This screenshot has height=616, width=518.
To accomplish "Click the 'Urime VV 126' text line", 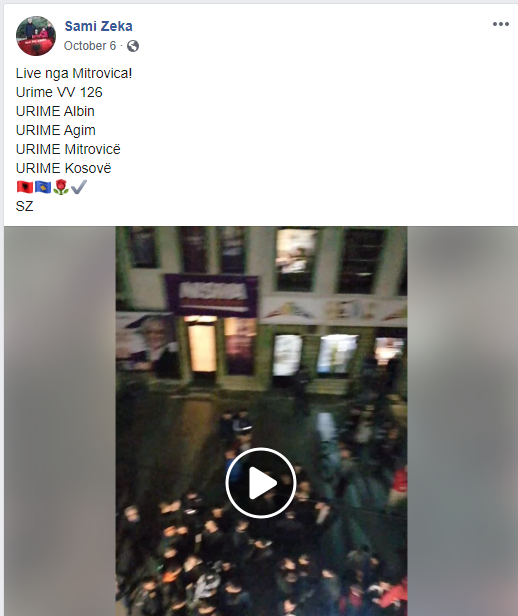I will click(59, 92).
